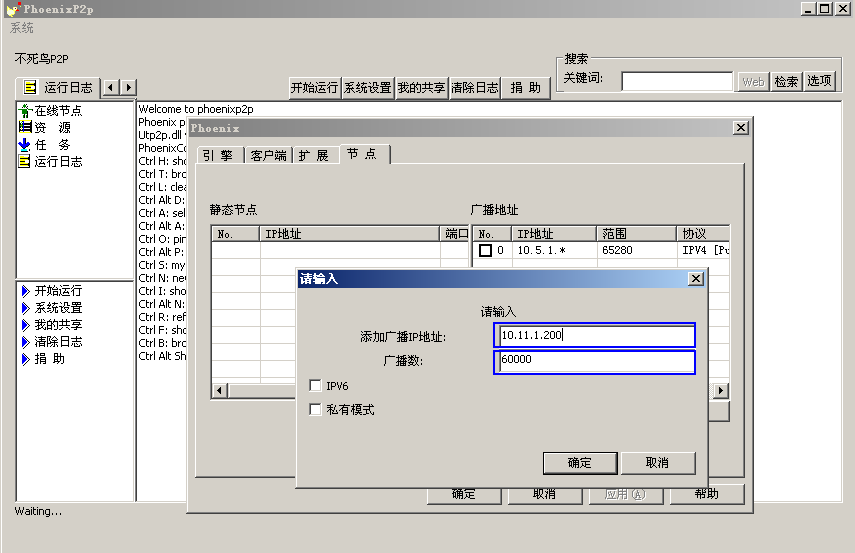Image resolution: width=855 pixels, height=553 pixels.
Task: Click the online nodes person icon
Action: tap(25, 111)
